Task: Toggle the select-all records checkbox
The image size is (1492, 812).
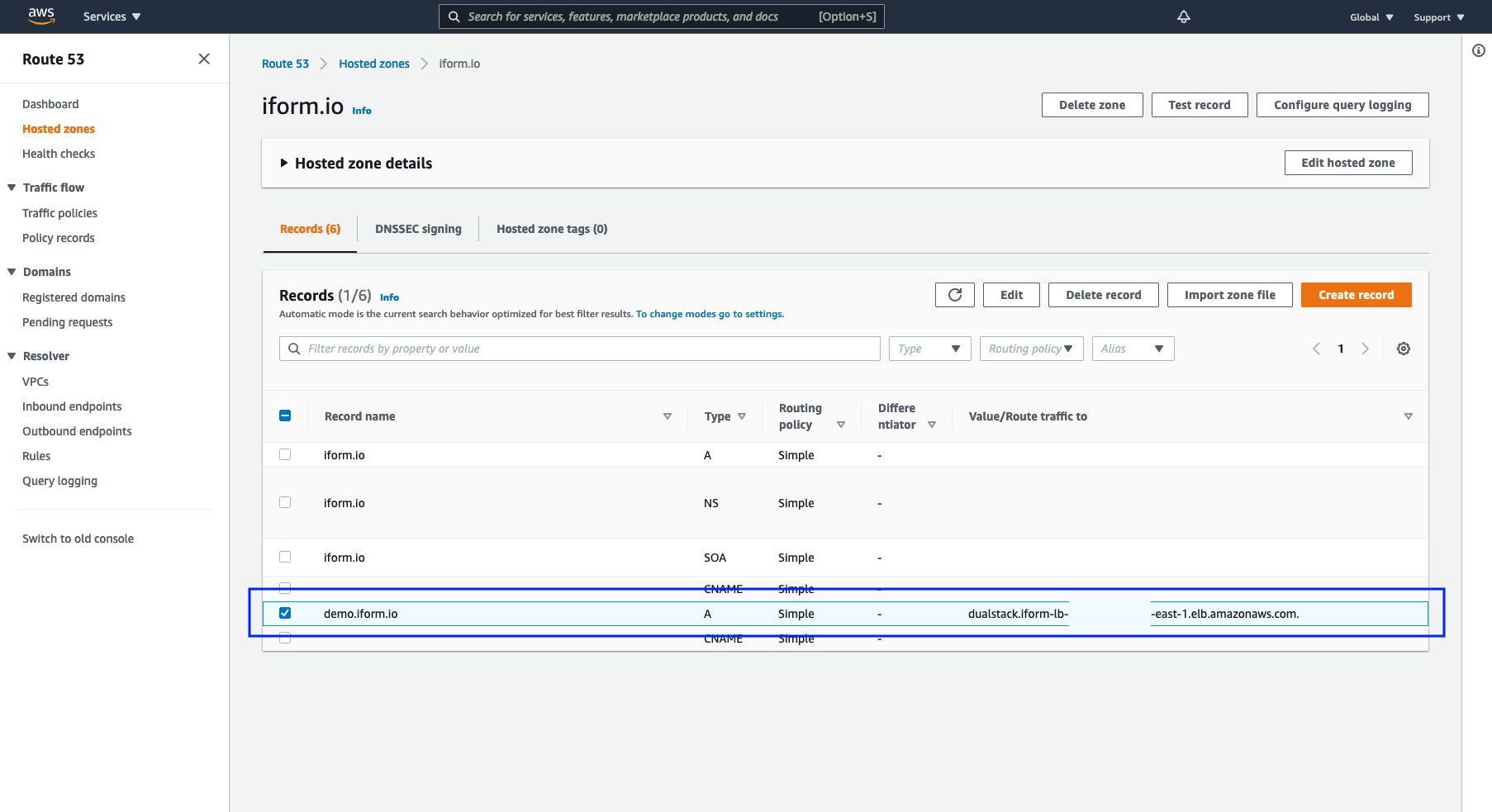Action: click(x=285, y=415)
